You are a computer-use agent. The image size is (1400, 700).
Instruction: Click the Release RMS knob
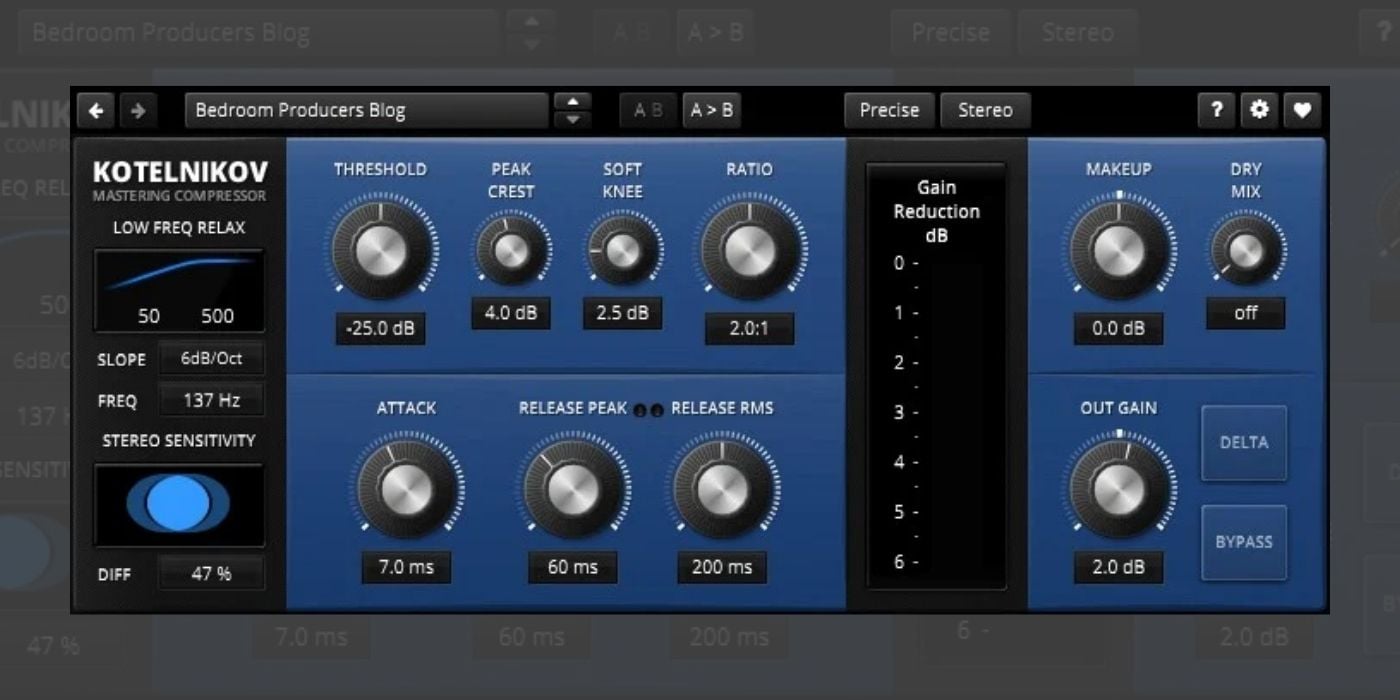click(722, 488)
